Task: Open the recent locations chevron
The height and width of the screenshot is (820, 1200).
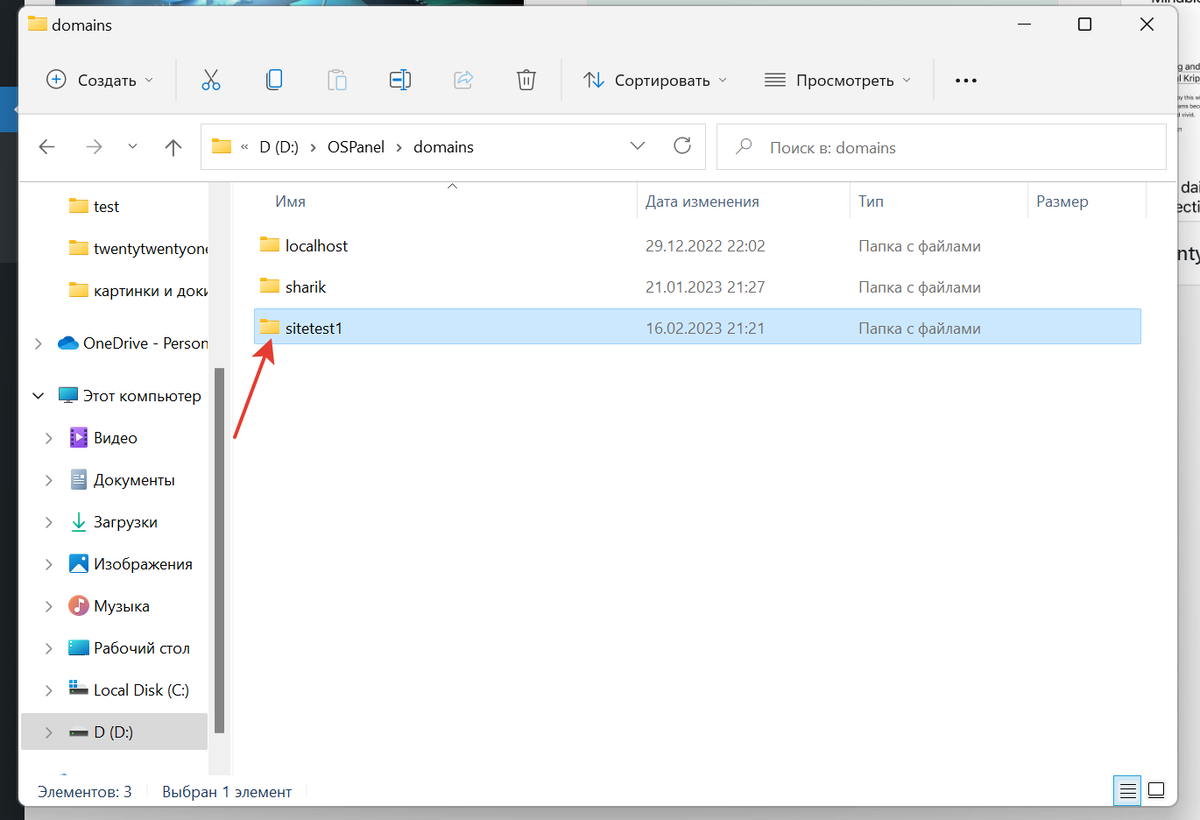Action: pos(133,147)
